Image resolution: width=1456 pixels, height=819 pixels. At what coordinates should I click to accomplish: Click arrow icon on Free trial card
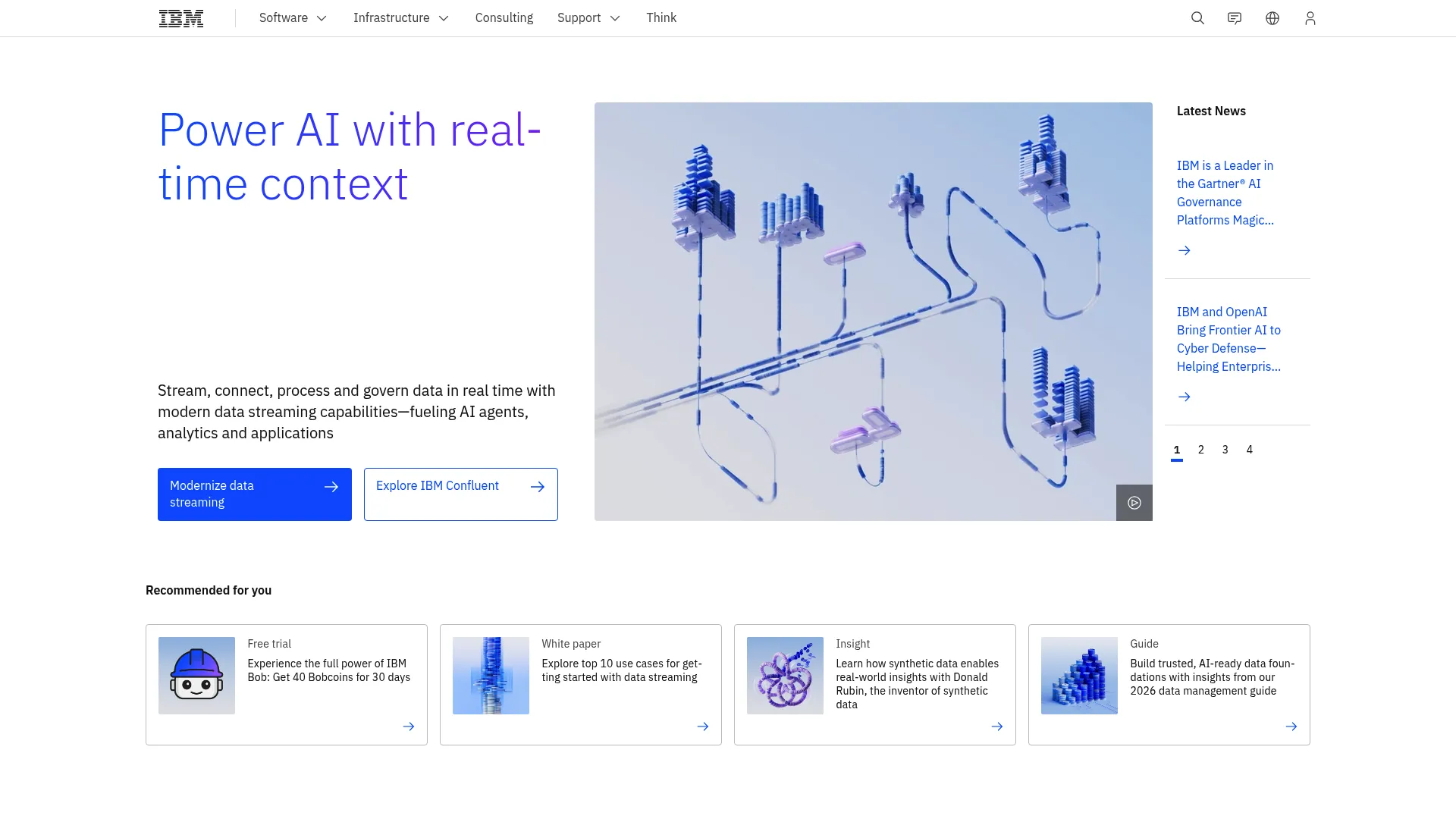click(409, 726)
